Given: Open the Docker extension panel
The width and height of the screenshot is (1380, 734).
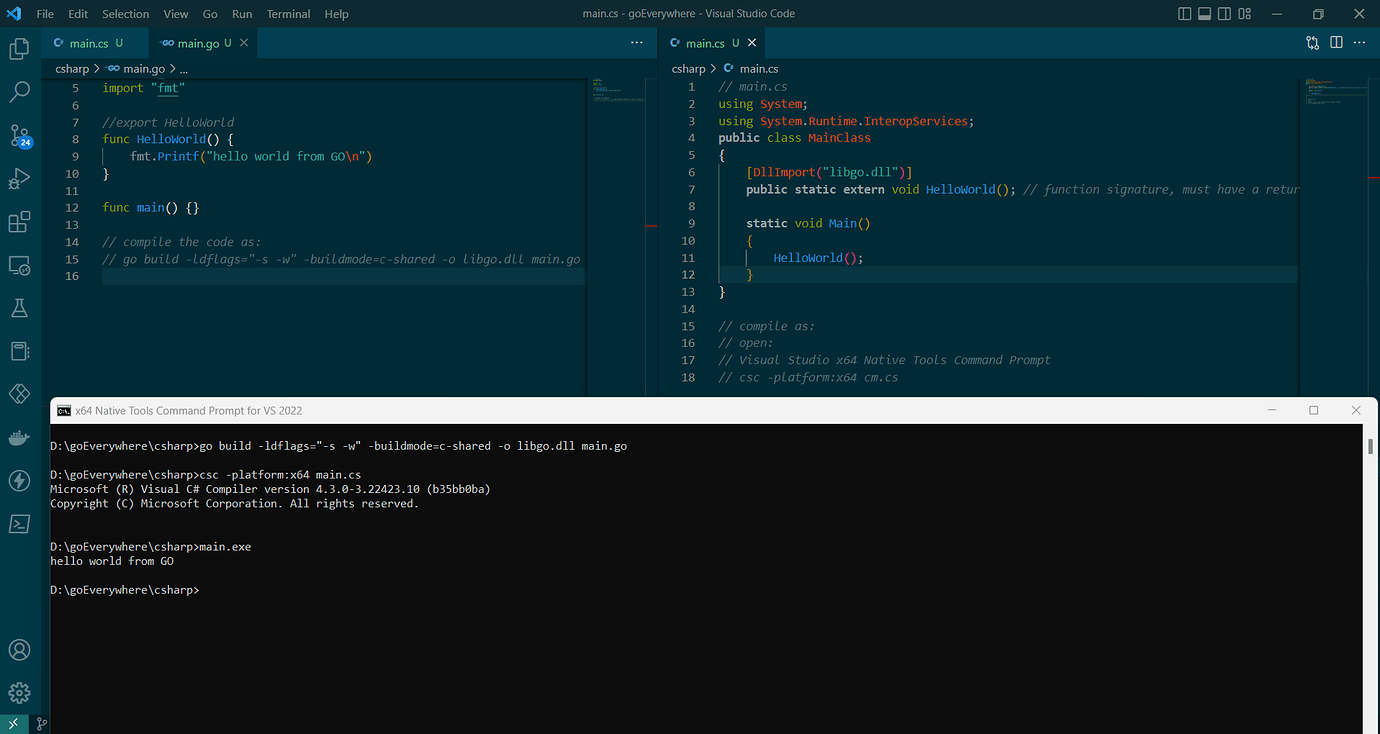Looking at the screenshot, I should [20, 437].
